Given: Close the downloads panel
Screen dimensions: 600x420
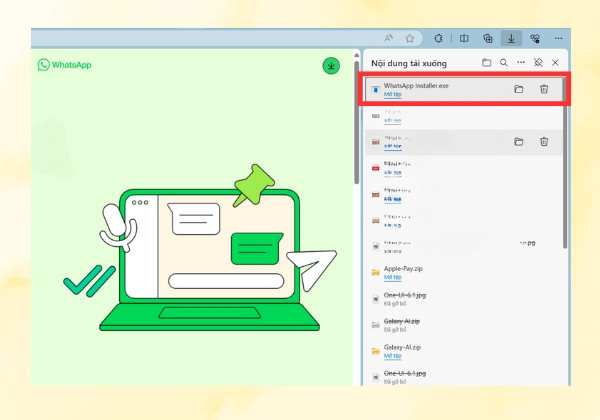Looking at the screenshot, I should coord(555,62).
